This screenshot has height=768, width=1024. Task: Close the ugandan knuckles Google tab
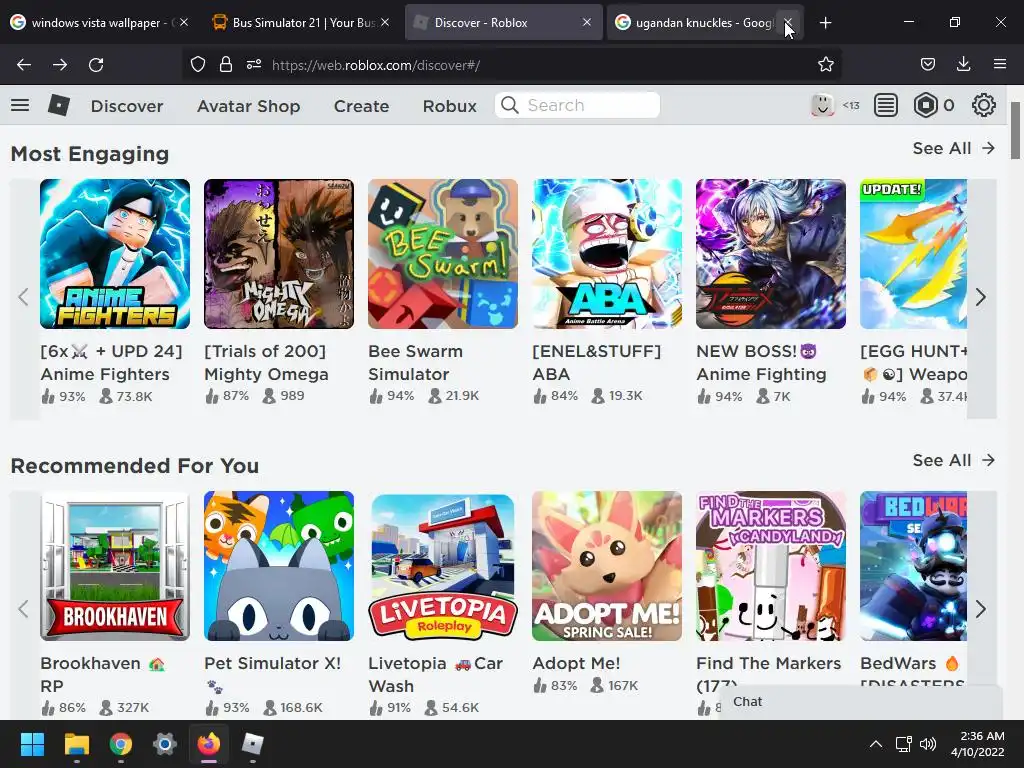(x=788, y=23)
